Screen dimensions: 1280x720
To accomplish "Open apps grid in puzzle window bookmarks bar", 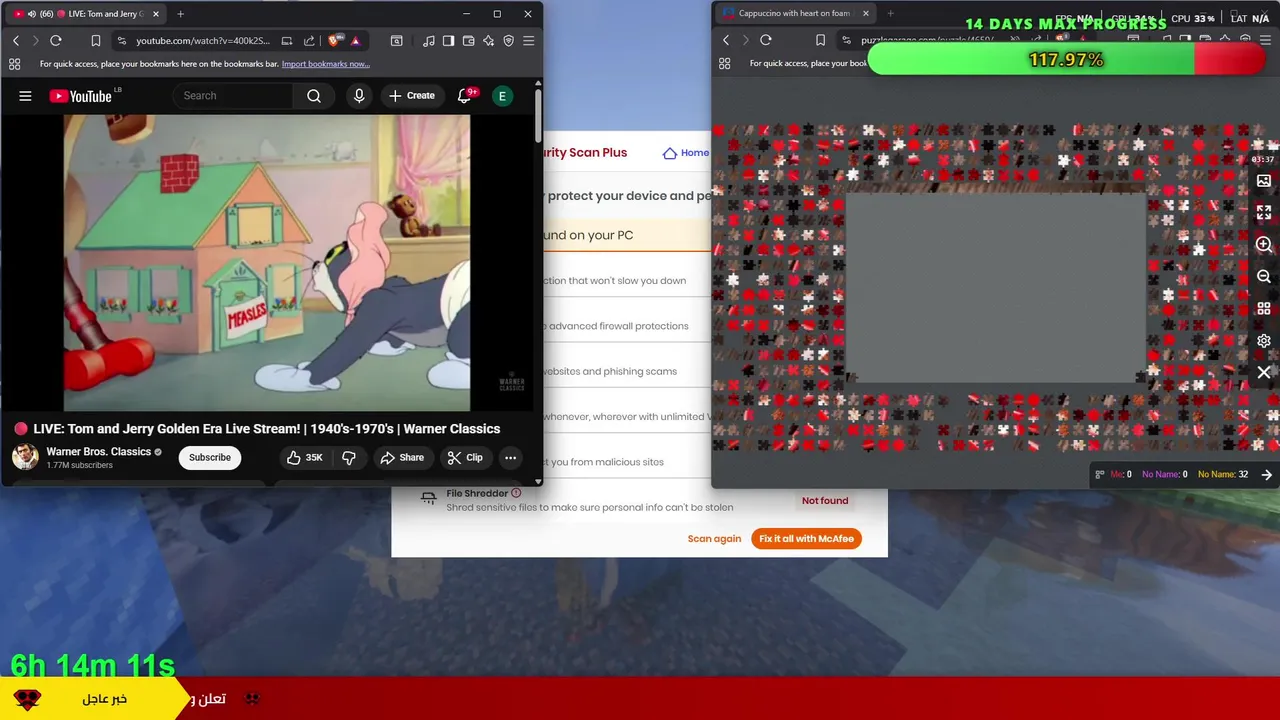I will (724, 63).
